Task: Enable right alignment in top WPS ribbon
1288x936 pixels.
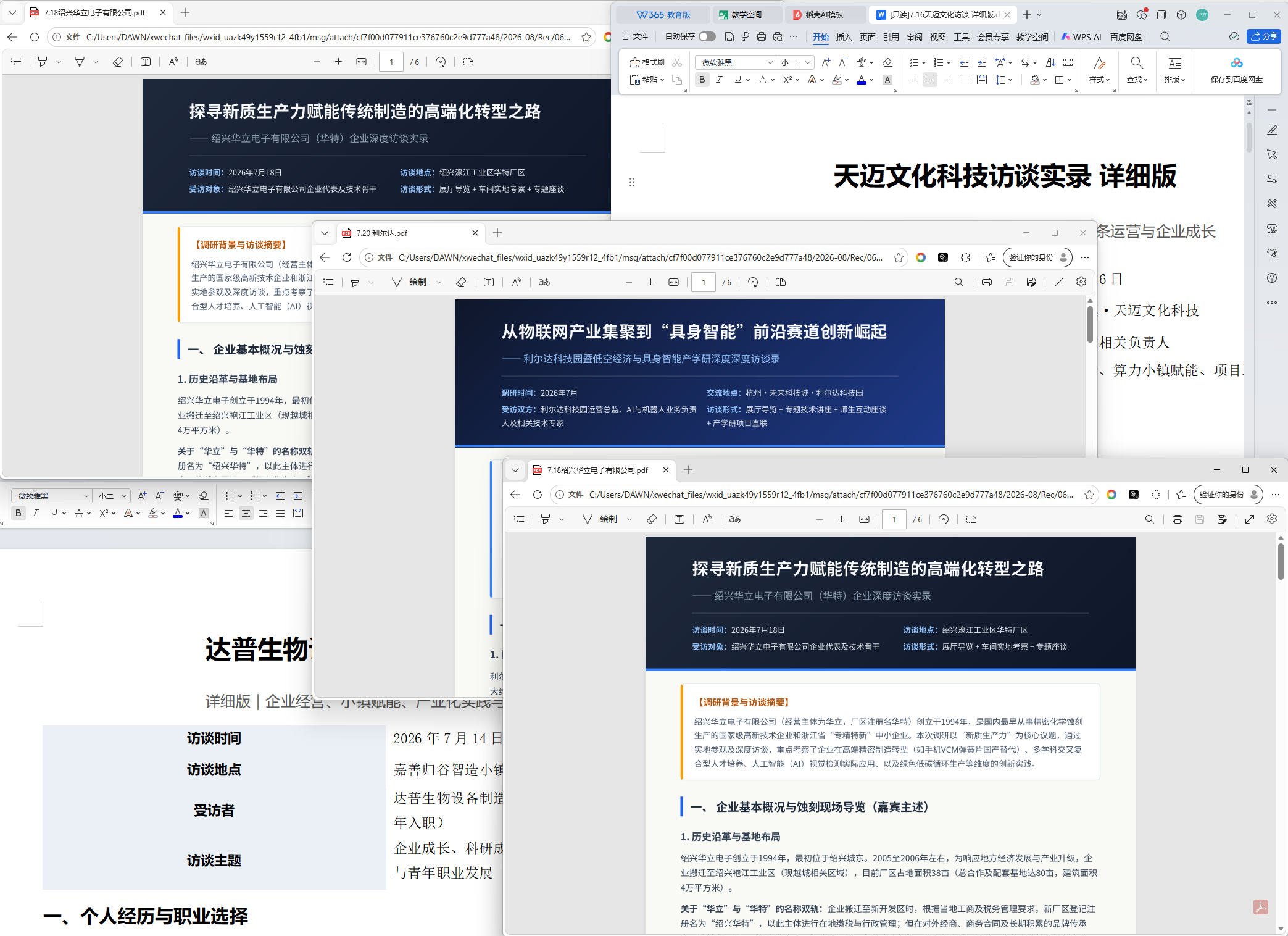Action: tap(947, 80)
